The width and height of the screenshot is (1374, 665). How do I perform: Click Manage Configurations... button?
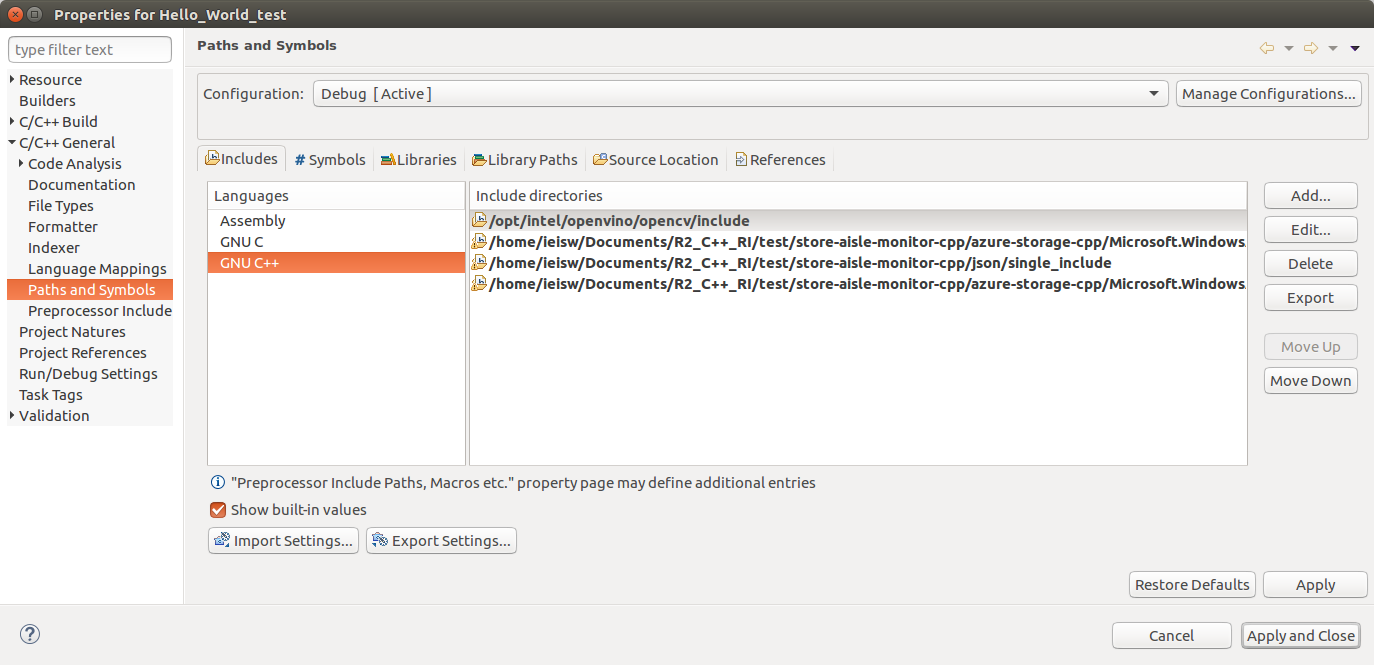coord(1269,93)
